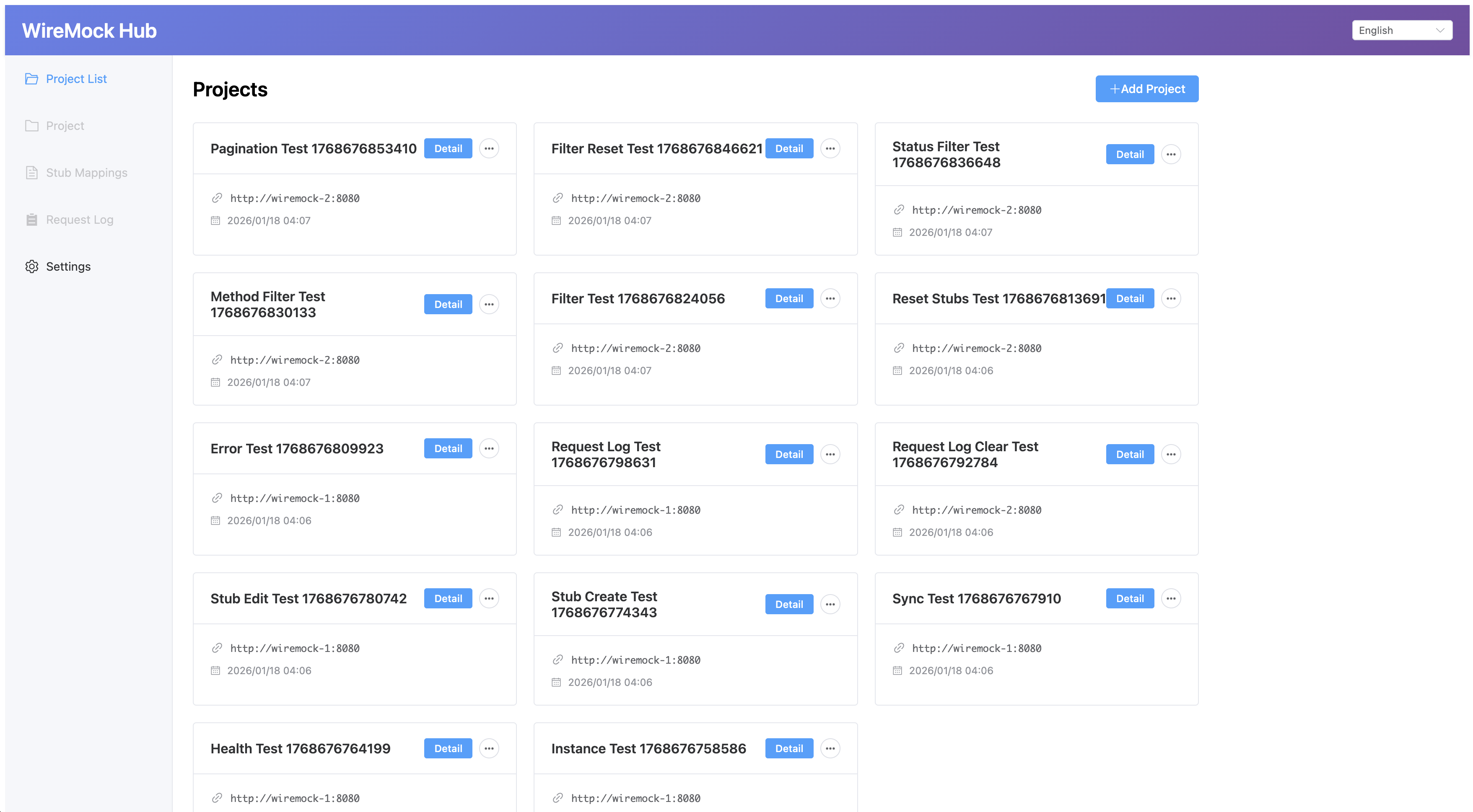Open the Project List folder icon
The height and width of the screenshot is (812, 1473).
click(31, 79)
